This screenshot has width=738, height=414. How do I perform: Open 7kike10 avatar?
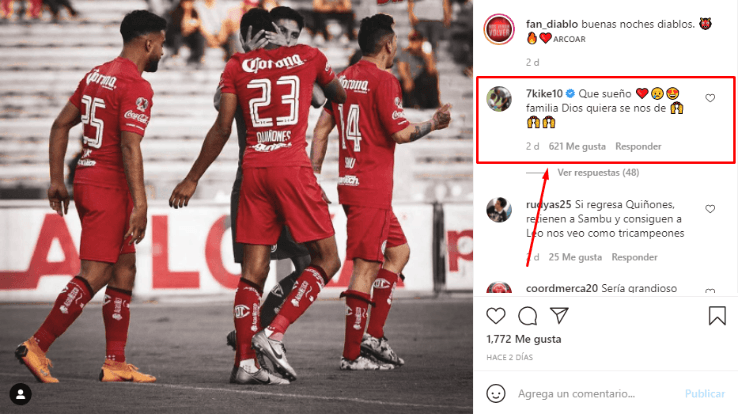pyautogui.click(x=499, y=99)
